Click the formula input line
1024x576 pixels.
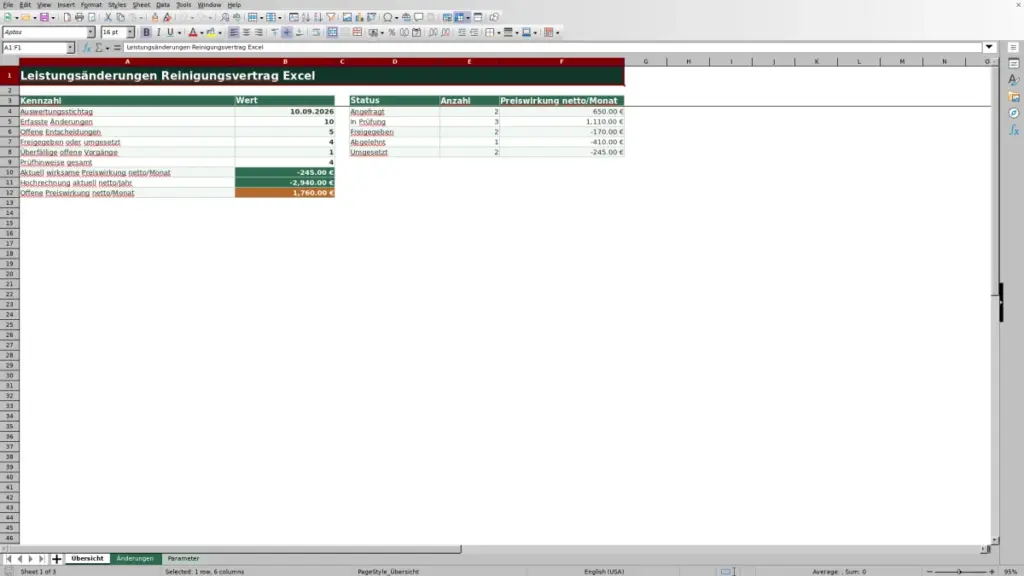pos(552,48)
